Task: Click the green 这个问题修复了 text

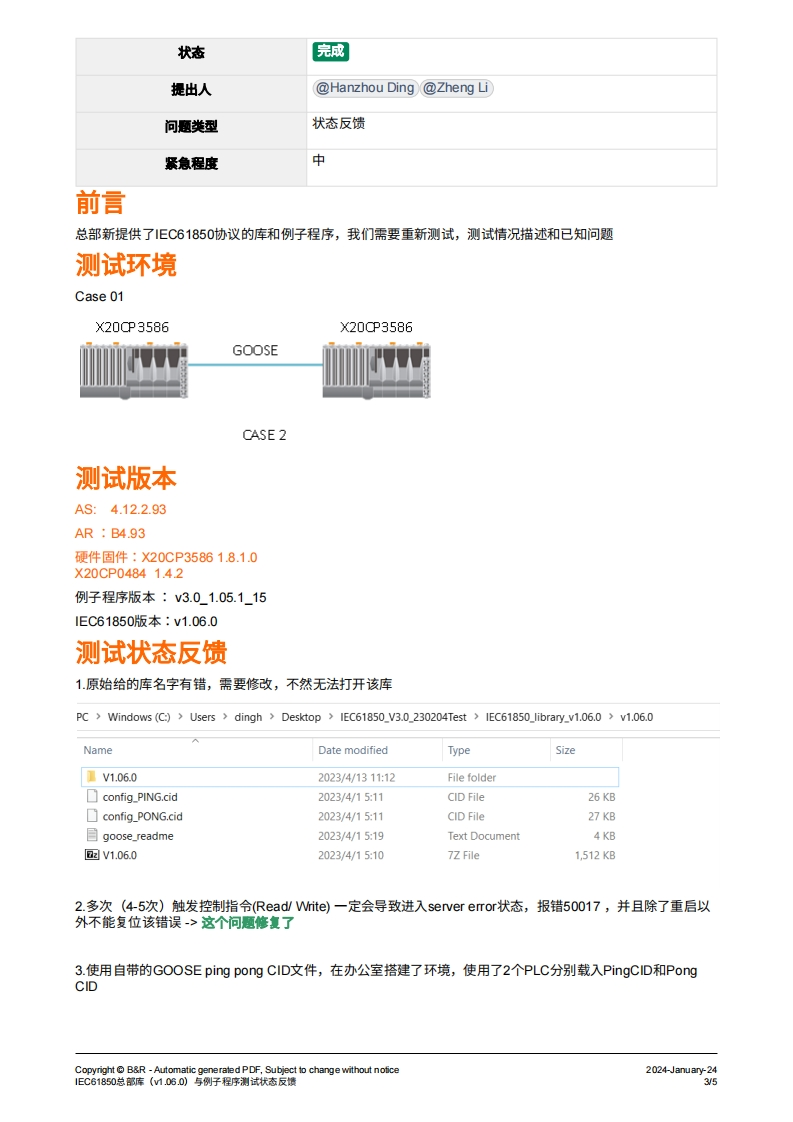Action: tap(248, 923)
